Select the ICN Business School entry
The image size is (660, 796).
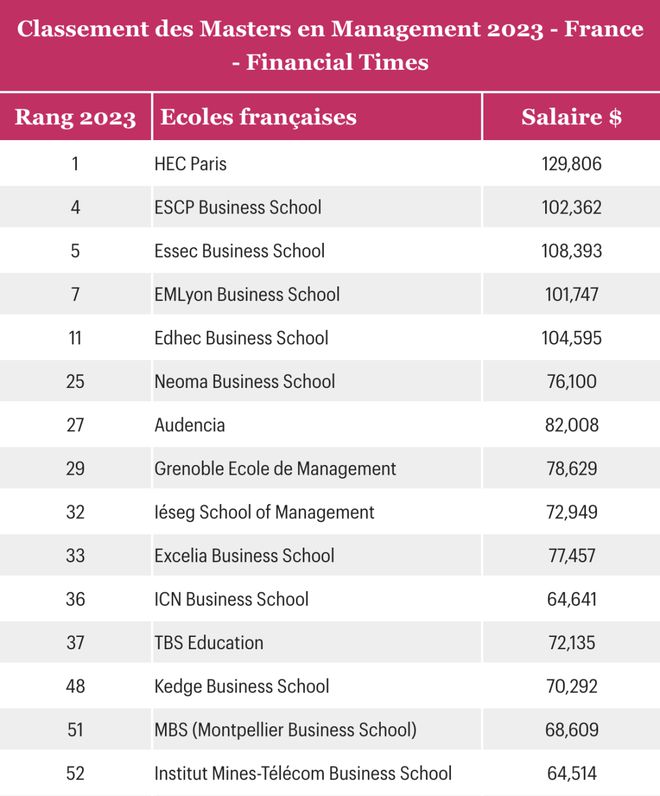click(x=232, y=599)
